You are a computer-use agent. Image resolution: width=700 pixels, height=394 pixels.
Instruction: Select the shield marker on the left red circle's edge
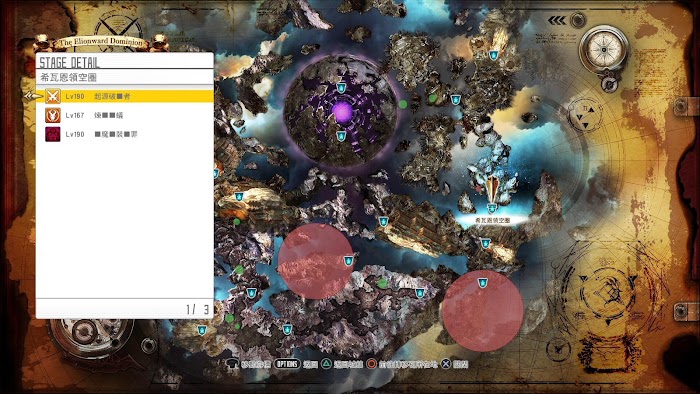(x=349, y=261)
